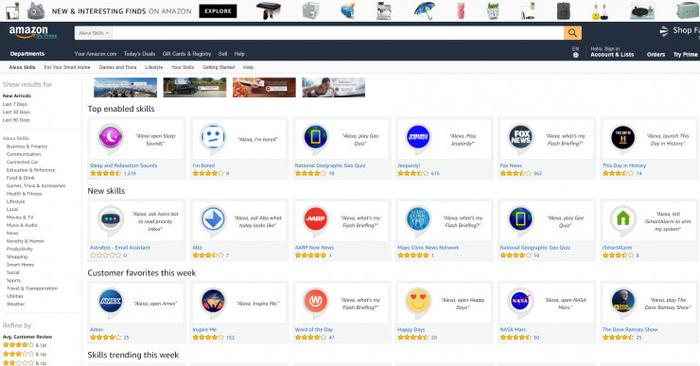Open the pizza promo banner thumbnail
700x366 pixels.
pyautogui.click(x=264, y=87)
